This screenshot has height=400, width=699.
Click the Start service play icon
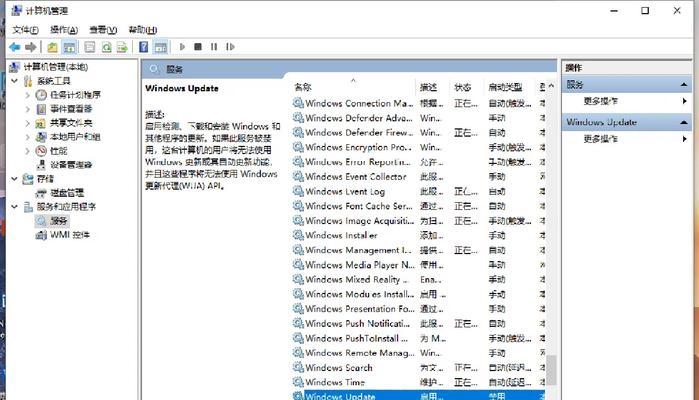(x=182, y=46)
